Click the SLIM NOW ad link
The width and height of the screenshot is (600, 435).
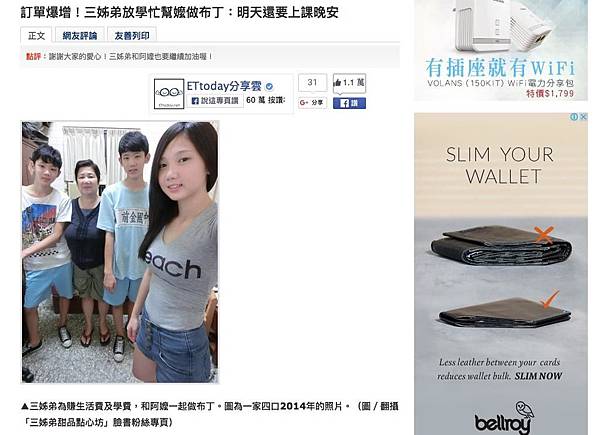tap(538, 376)
